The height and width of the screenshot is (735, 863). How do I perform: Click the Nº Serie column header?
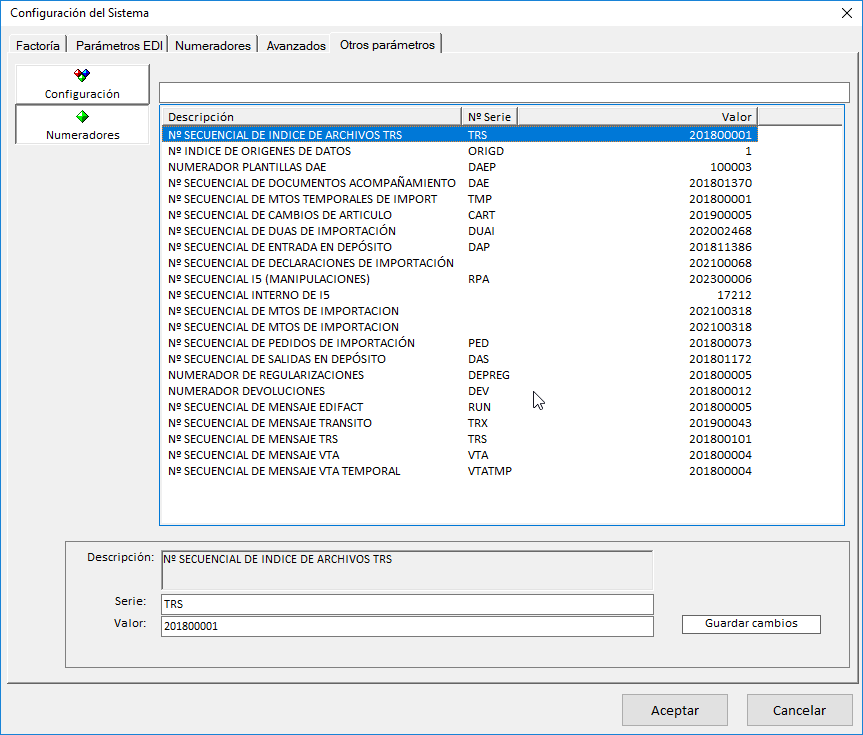pos(489,116)
